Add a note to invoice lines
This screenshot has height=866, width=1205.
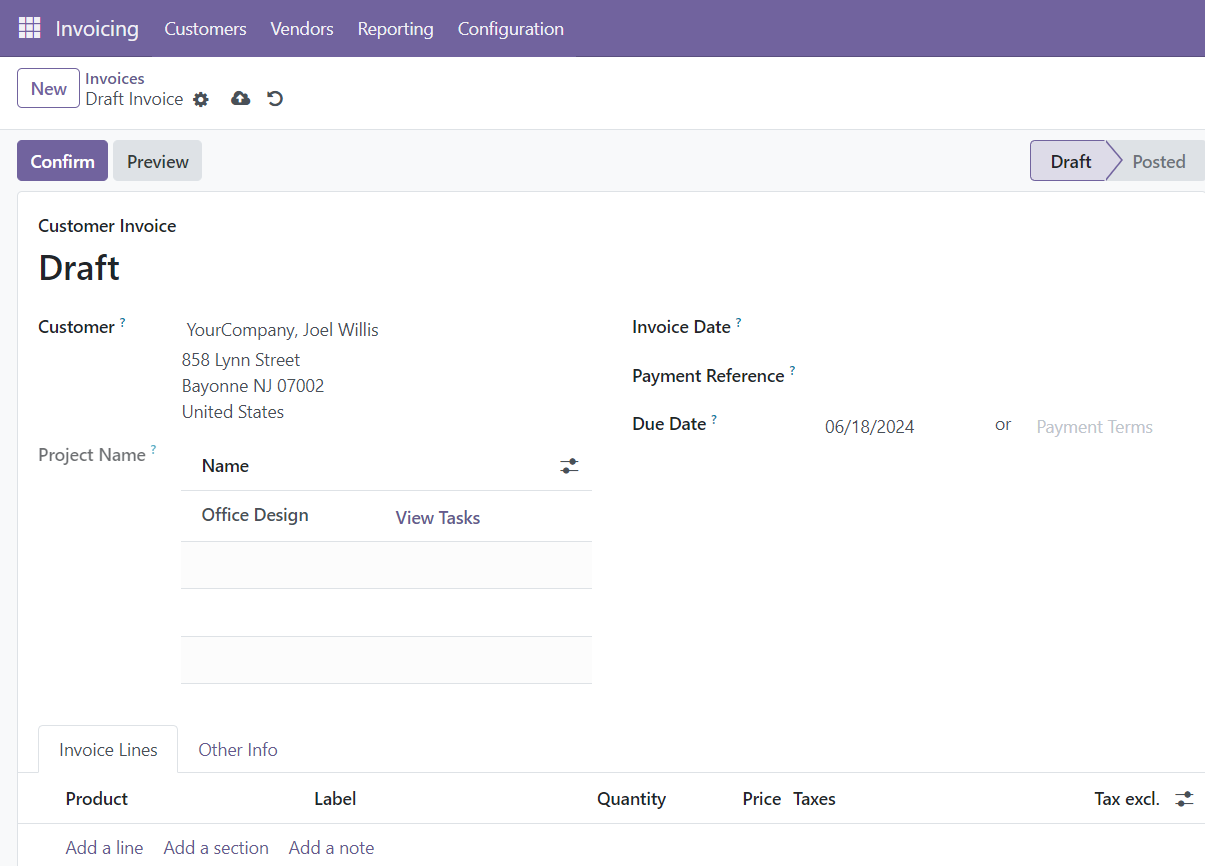tap(331, 847)
